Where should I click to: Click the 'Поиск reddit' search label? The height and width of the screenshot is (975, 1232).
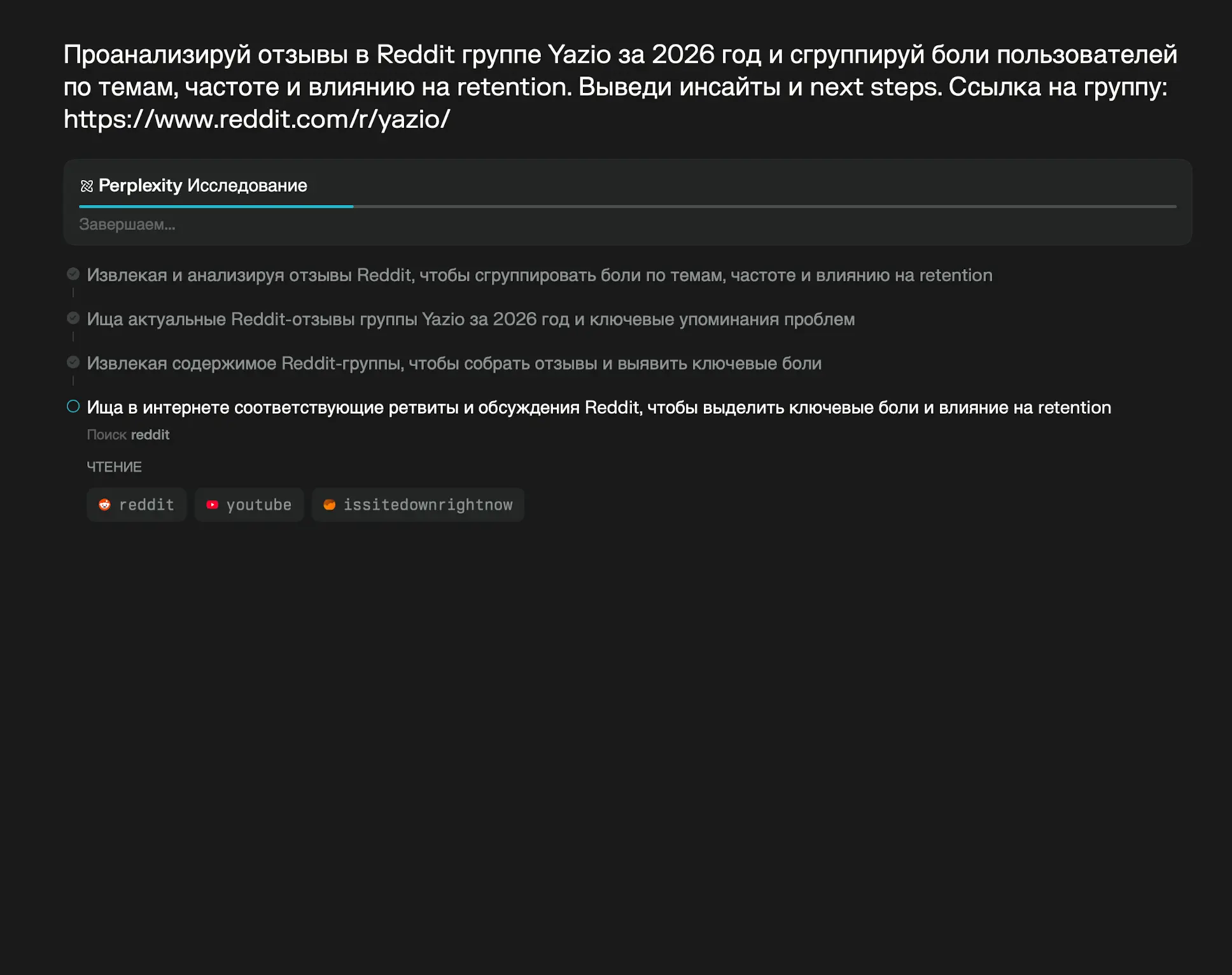pos(128,435)
